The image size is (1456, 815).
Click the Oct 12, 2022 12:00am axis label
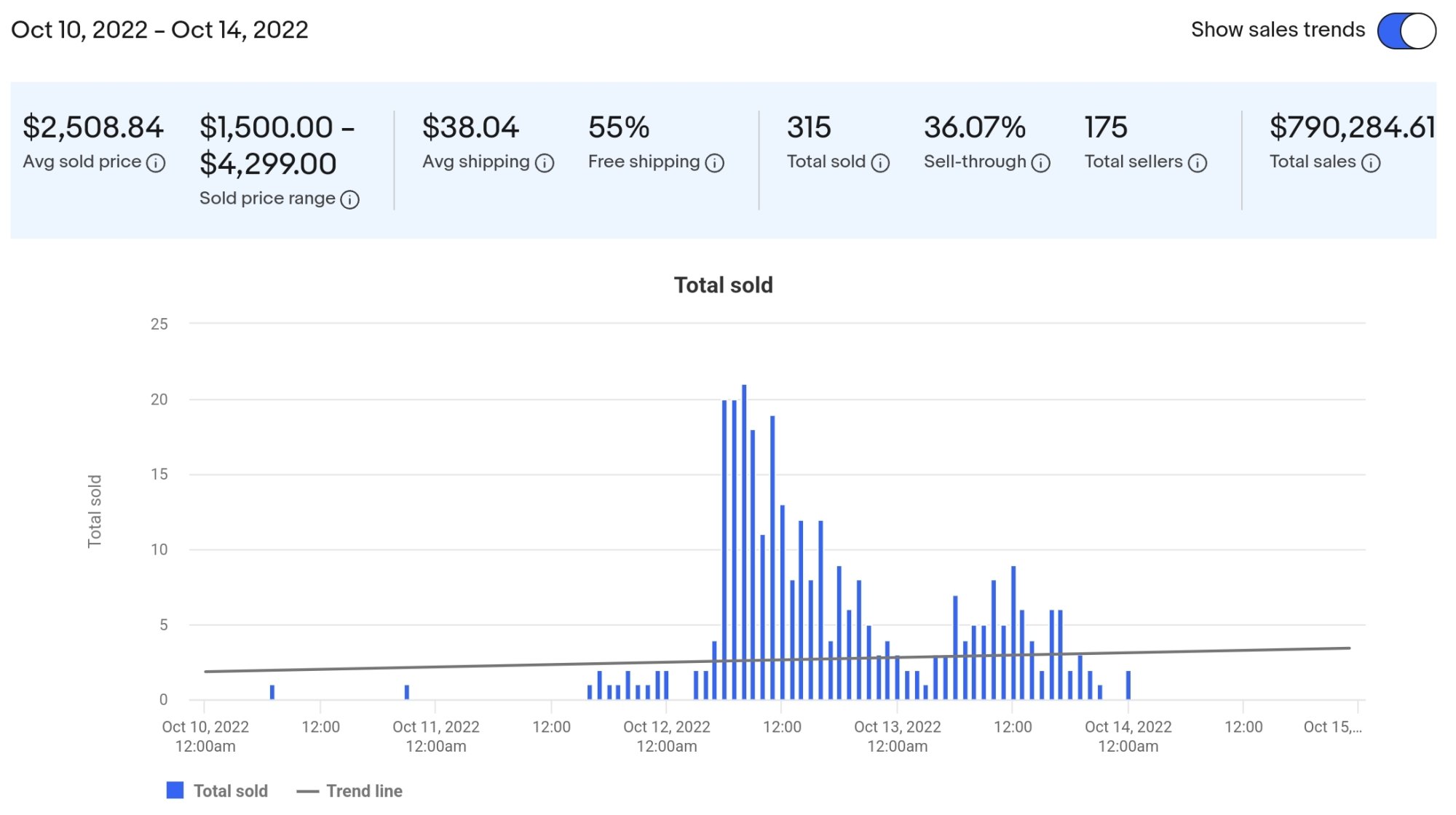(x=667, y=736)
